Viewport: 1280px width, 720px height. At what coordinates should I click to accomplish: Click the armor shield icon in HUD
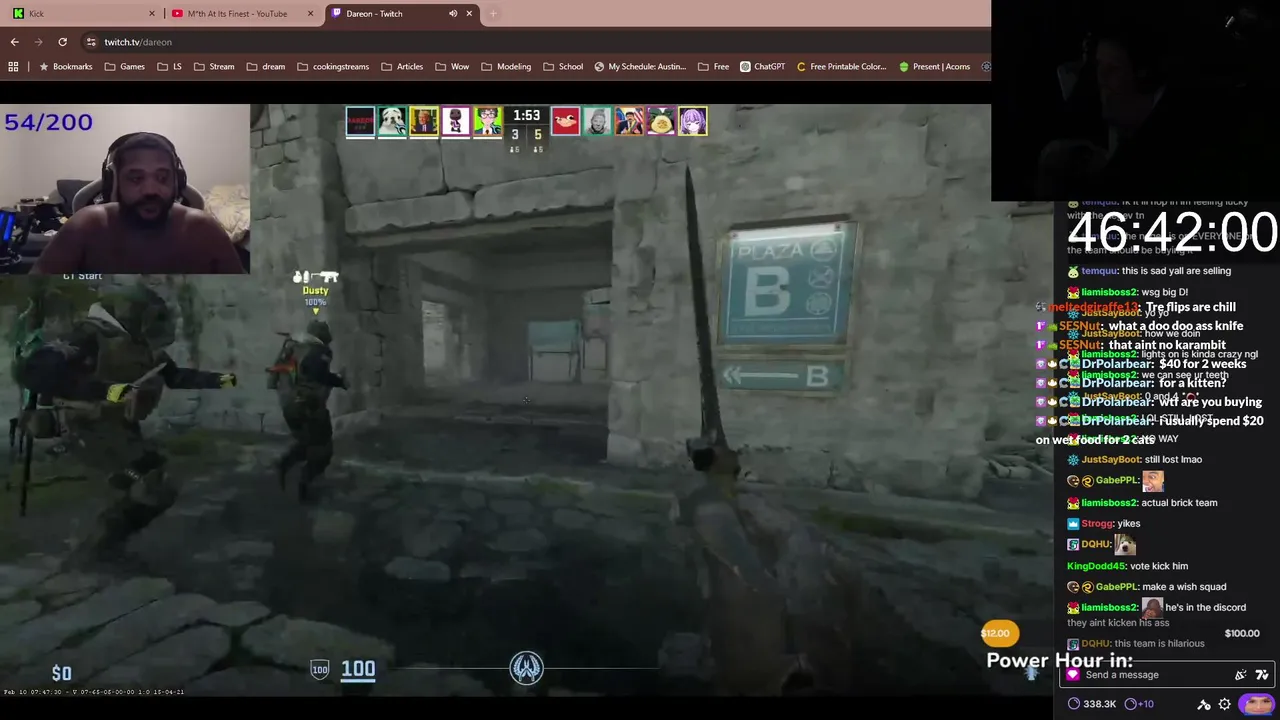(320, 670)
